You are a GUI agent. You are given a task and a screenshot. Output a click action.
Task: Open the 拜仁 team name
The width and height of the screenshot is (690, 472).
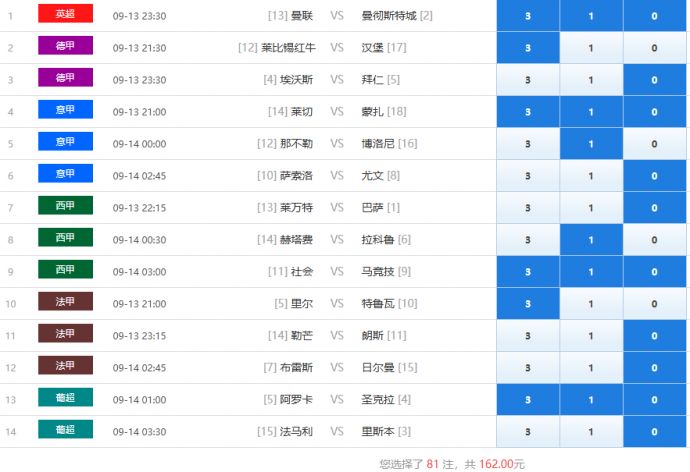tap(372, 80)
